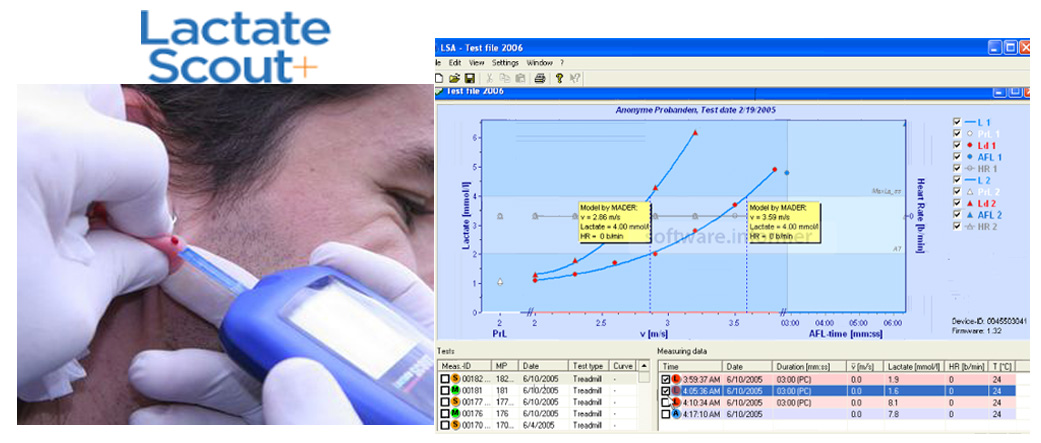Toggle the PrL 2 legend checkbox

(957, 191)
